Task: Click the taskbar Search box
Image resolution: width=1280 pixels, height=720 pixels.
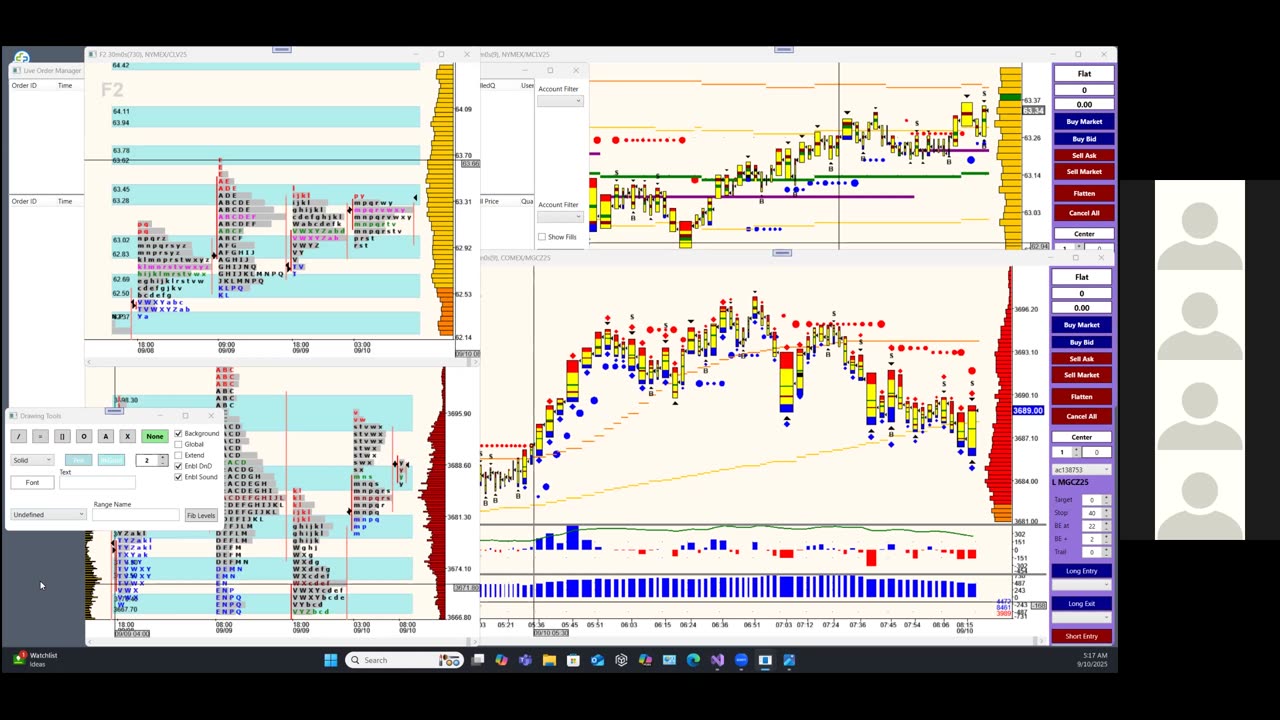Action: coord(404,660)
